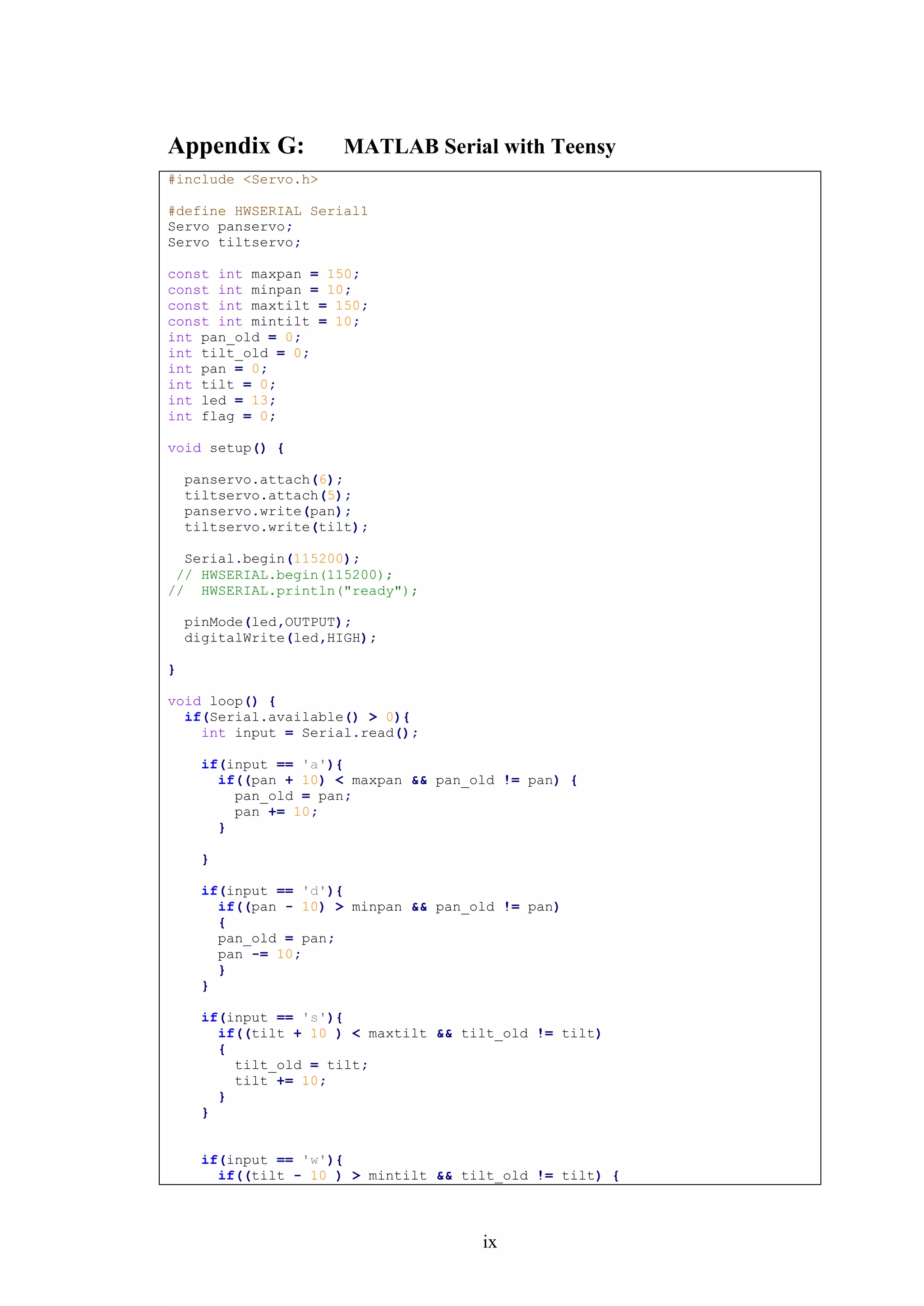This screenshot has width=924, height=1306.
Task: Click the line 'tilt += 10;'
Action: pyautogui.click(x=281, y=1081)
